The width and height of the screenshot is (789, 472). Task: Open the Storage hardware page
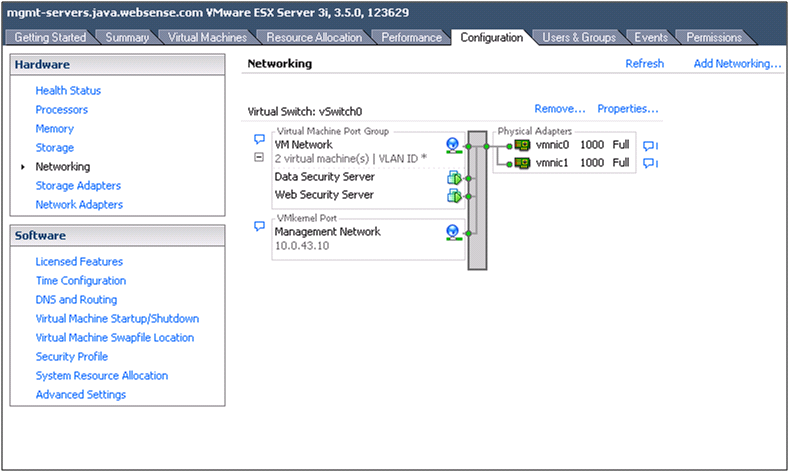point(54,147)
